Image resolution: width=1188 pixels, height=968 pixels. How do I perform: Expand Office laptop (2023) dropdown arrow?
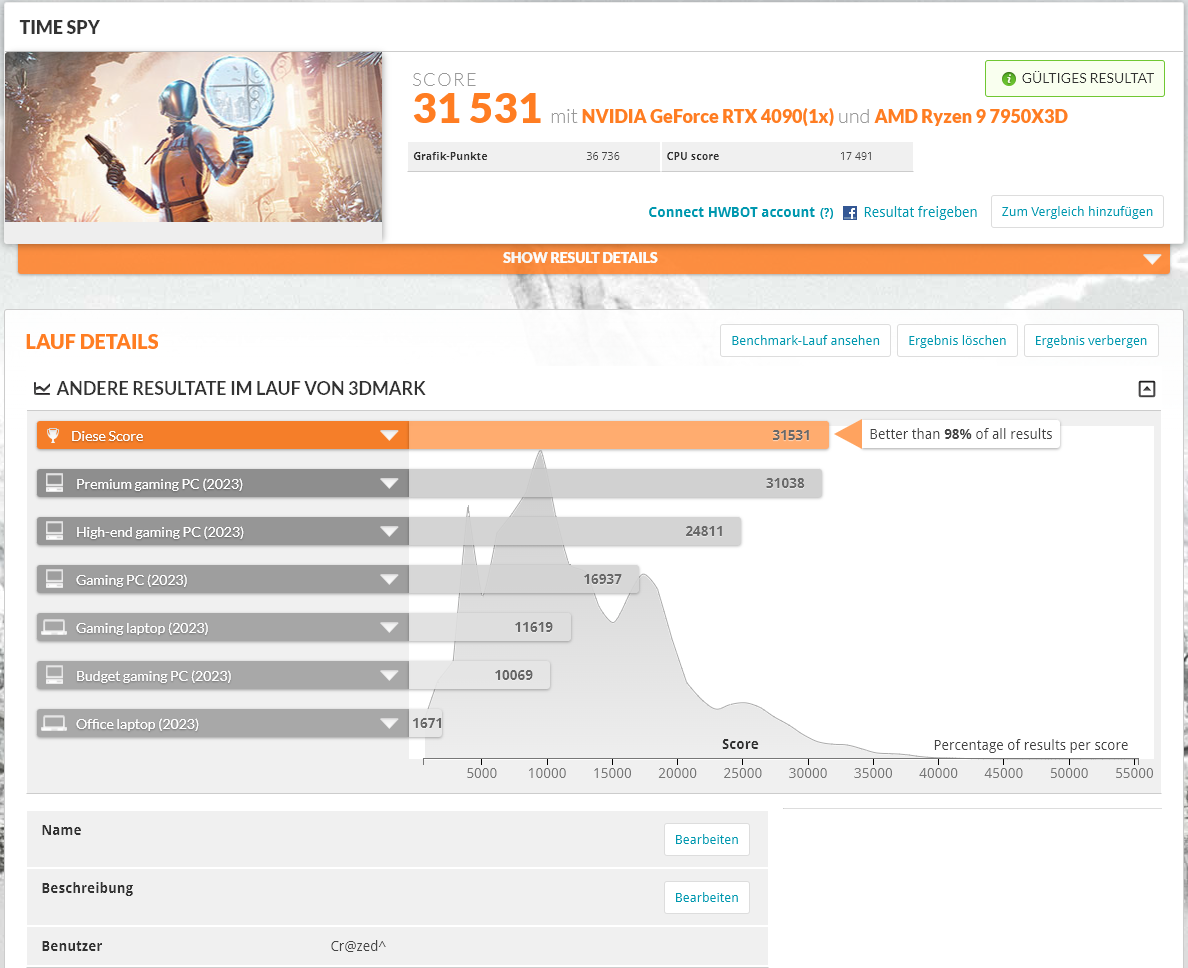389,723
